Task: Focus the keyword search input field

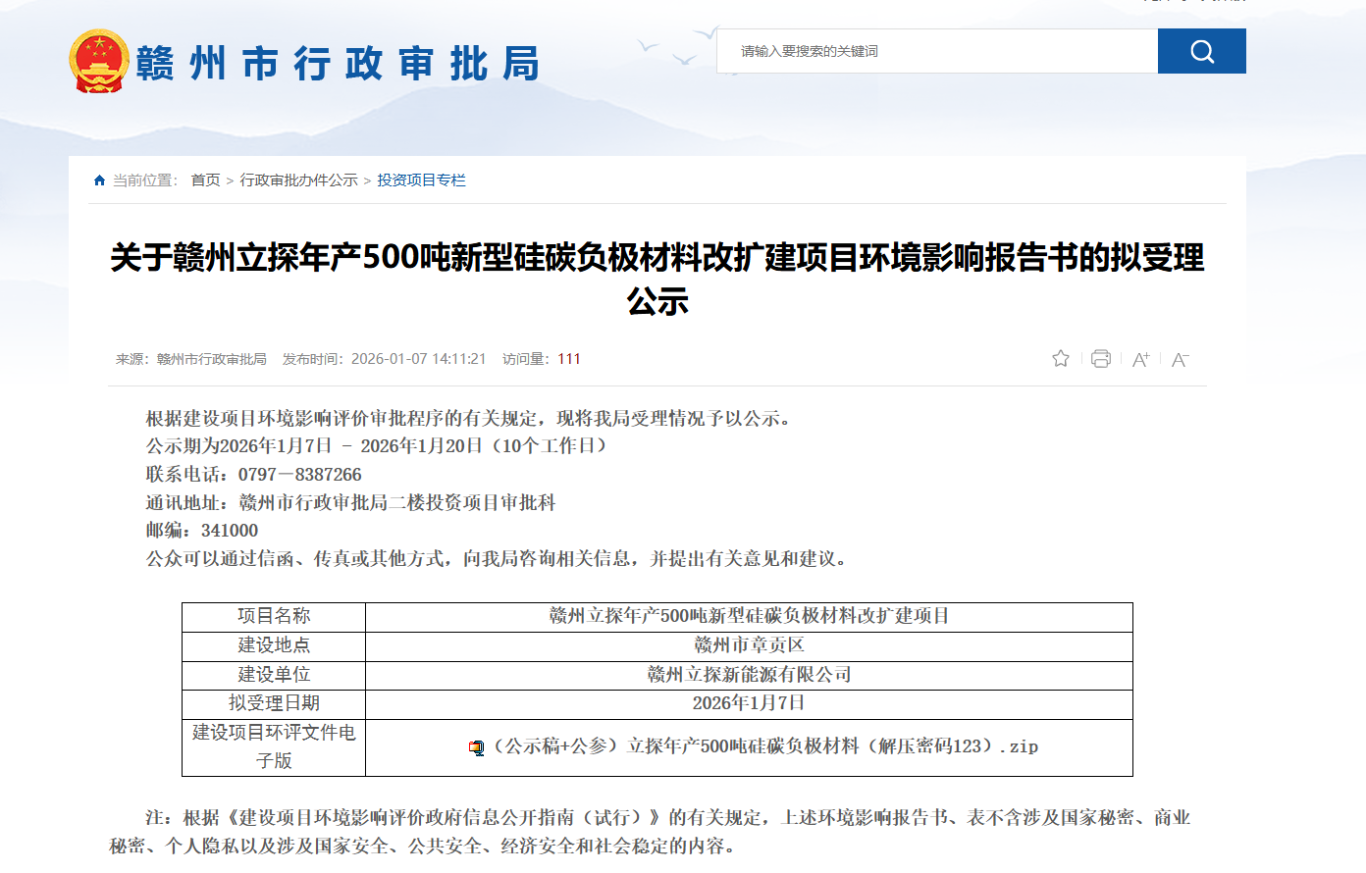Action: (x=936, y=51)
